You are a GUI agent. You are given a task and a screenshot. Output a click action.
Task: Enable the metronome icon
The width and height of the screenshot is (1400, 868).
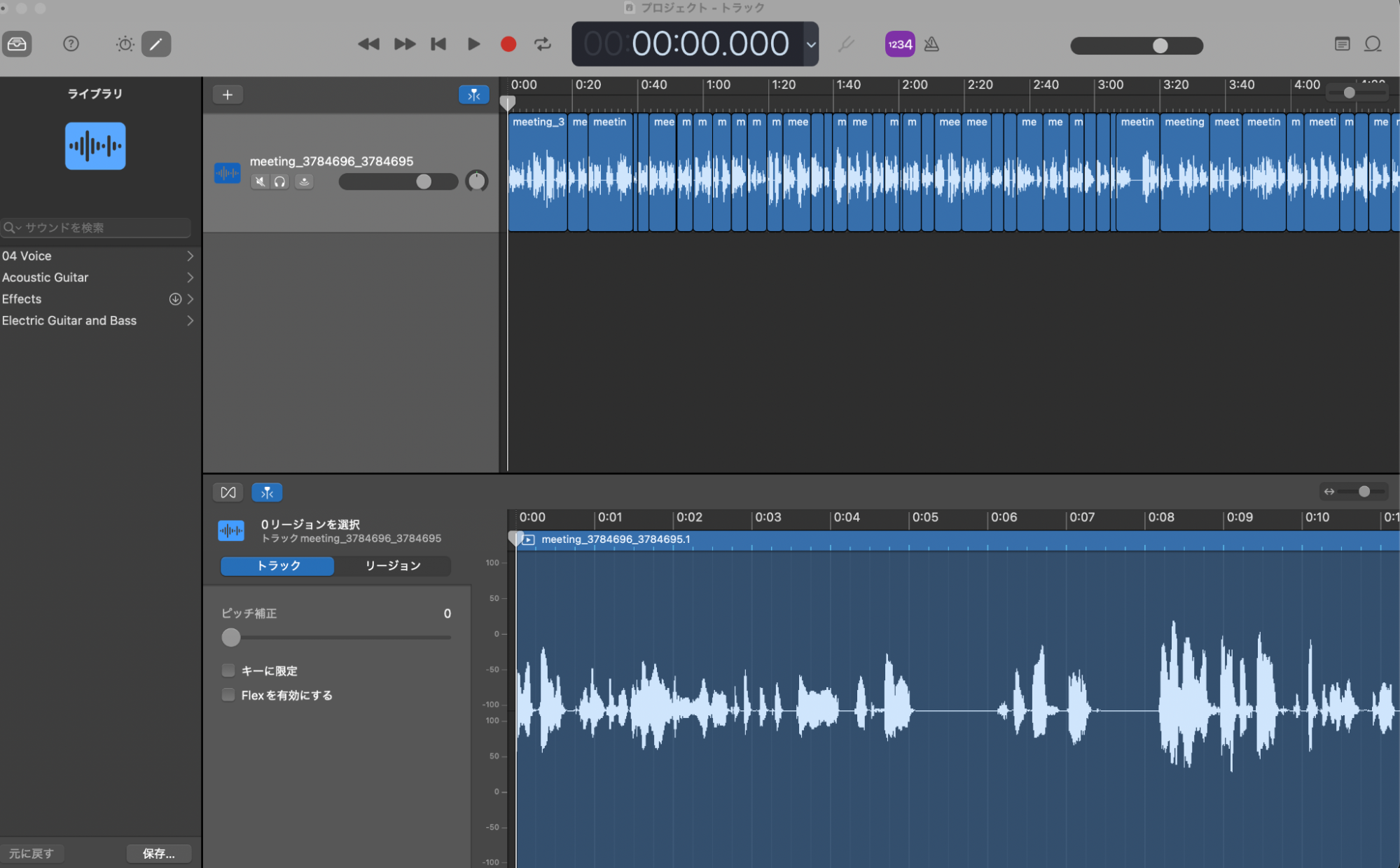click(931, 44)
